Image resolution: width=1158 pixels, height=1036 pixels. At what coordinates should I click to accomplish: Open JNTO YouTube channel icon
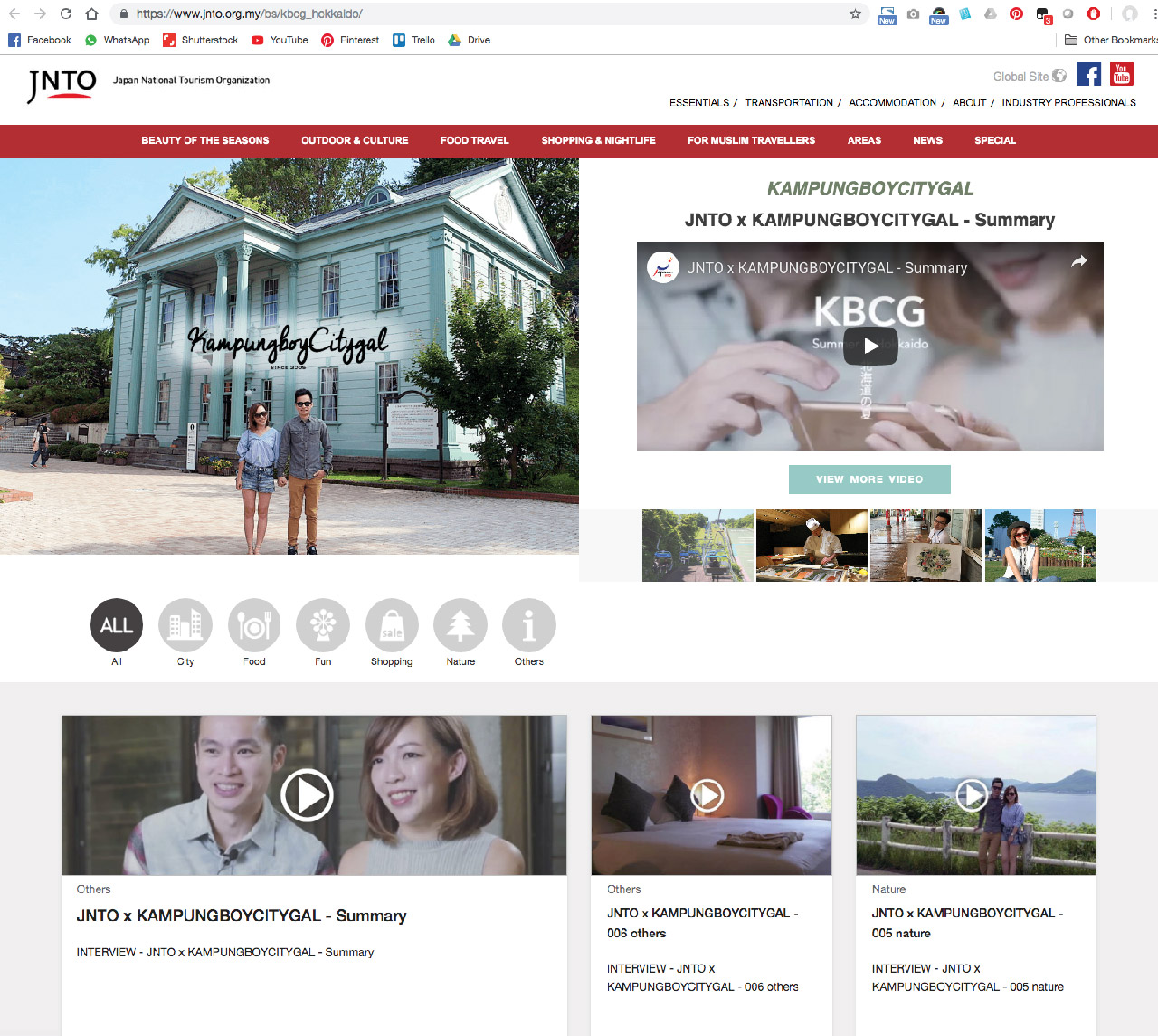pyautogui.click(x=1122, y=74)
